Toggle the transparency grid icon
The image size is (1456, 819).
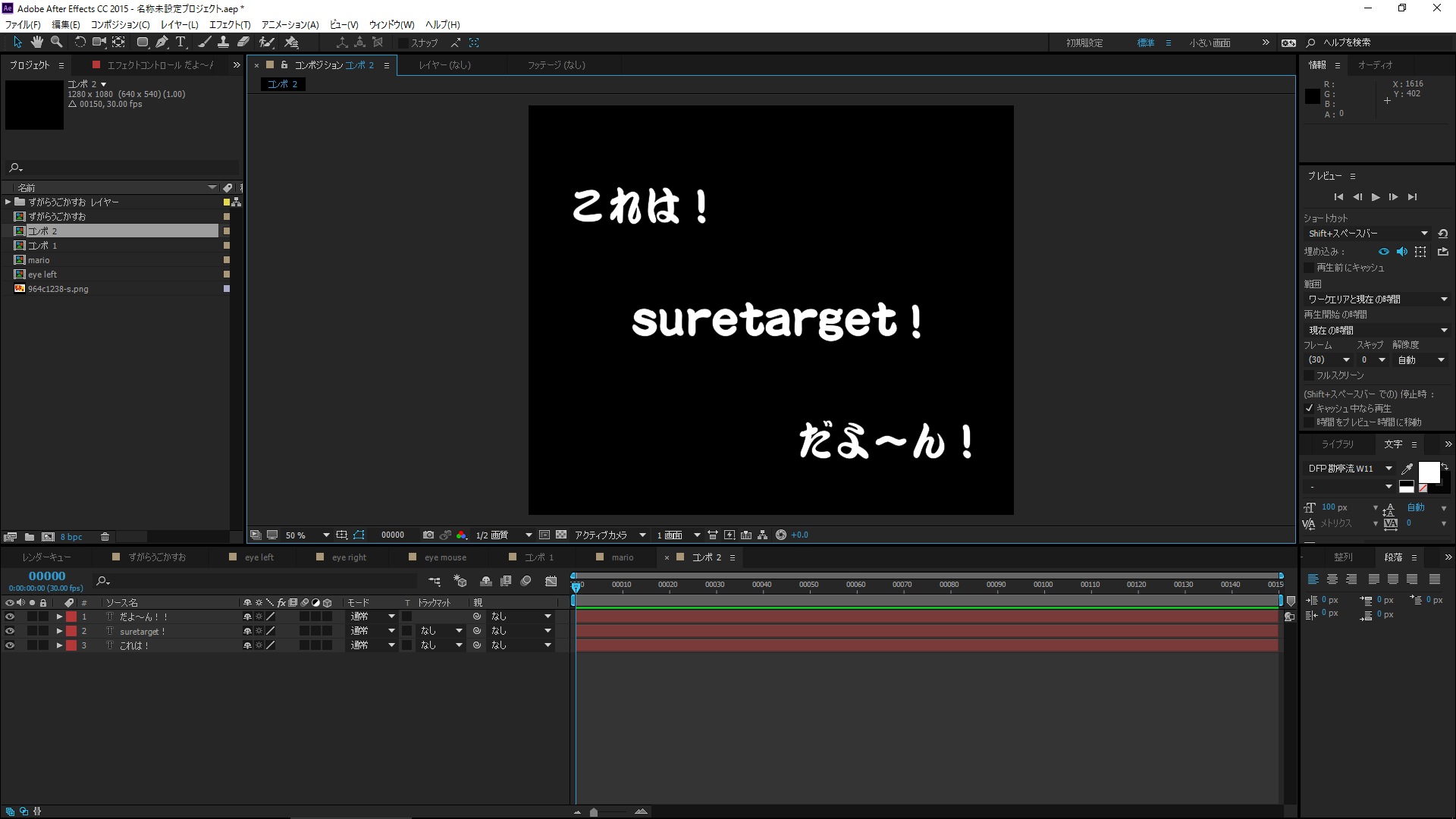click(x=561, y=535)
